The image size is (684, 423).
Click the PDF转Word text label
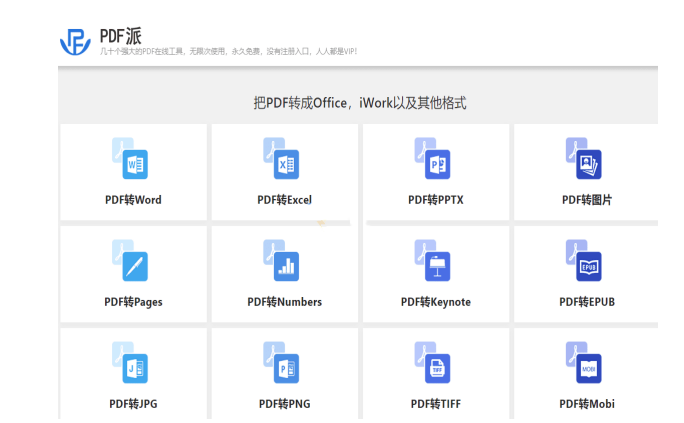click(133, 200)
